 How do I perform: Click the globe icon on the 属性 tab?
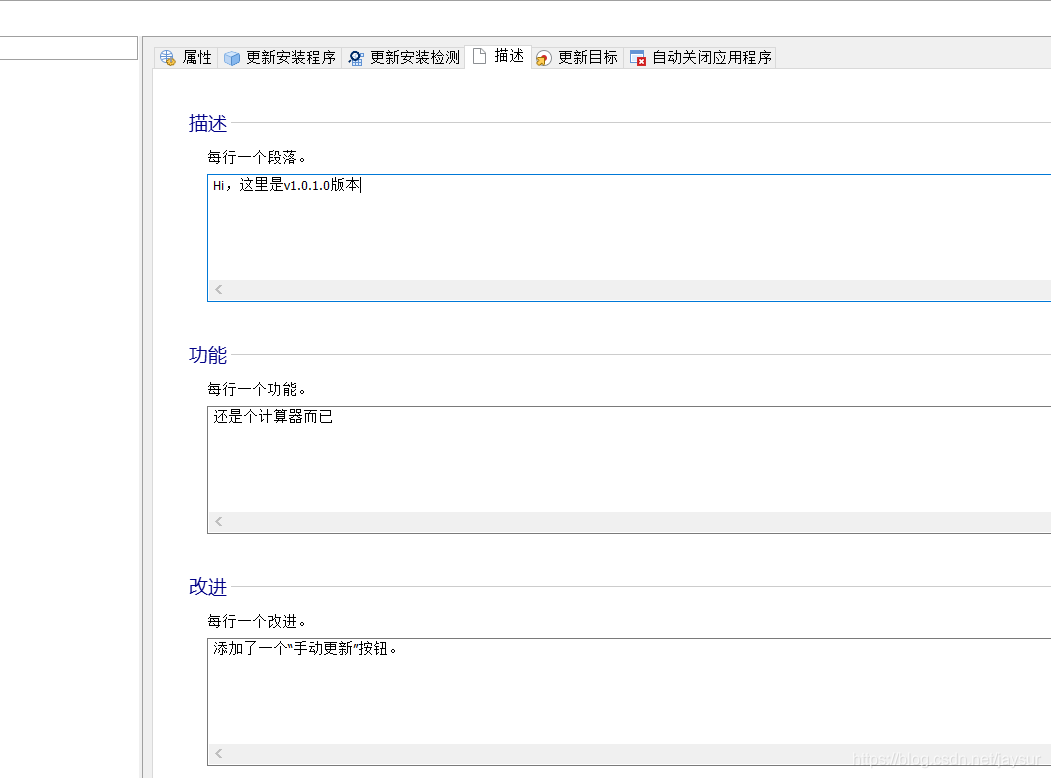168,58
